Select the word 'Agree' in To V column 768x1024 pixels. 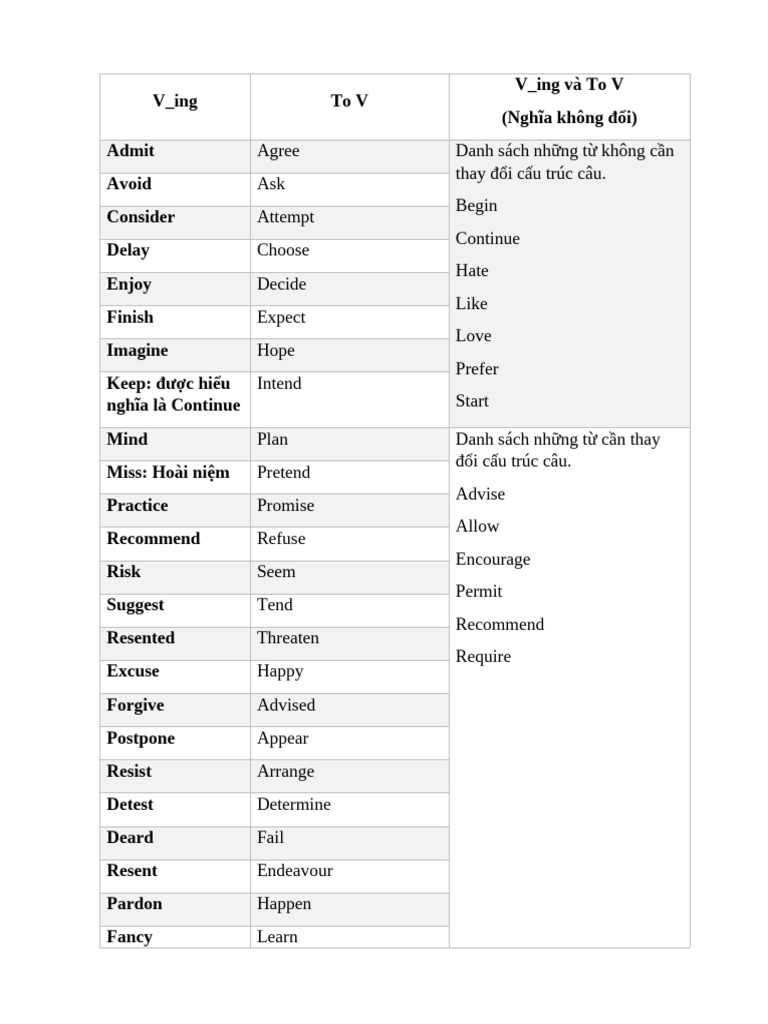pyautogui.click(x=278, y=151)
